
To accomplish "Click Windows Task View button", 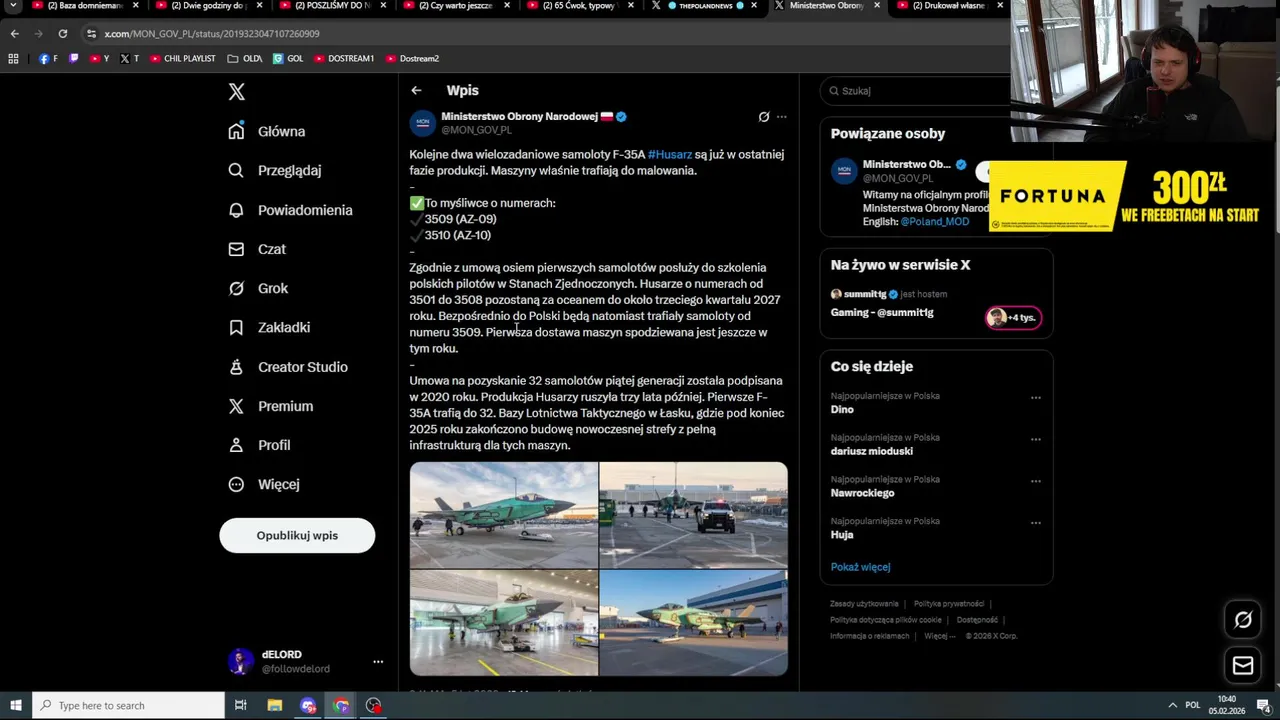I will coord(241,705).
